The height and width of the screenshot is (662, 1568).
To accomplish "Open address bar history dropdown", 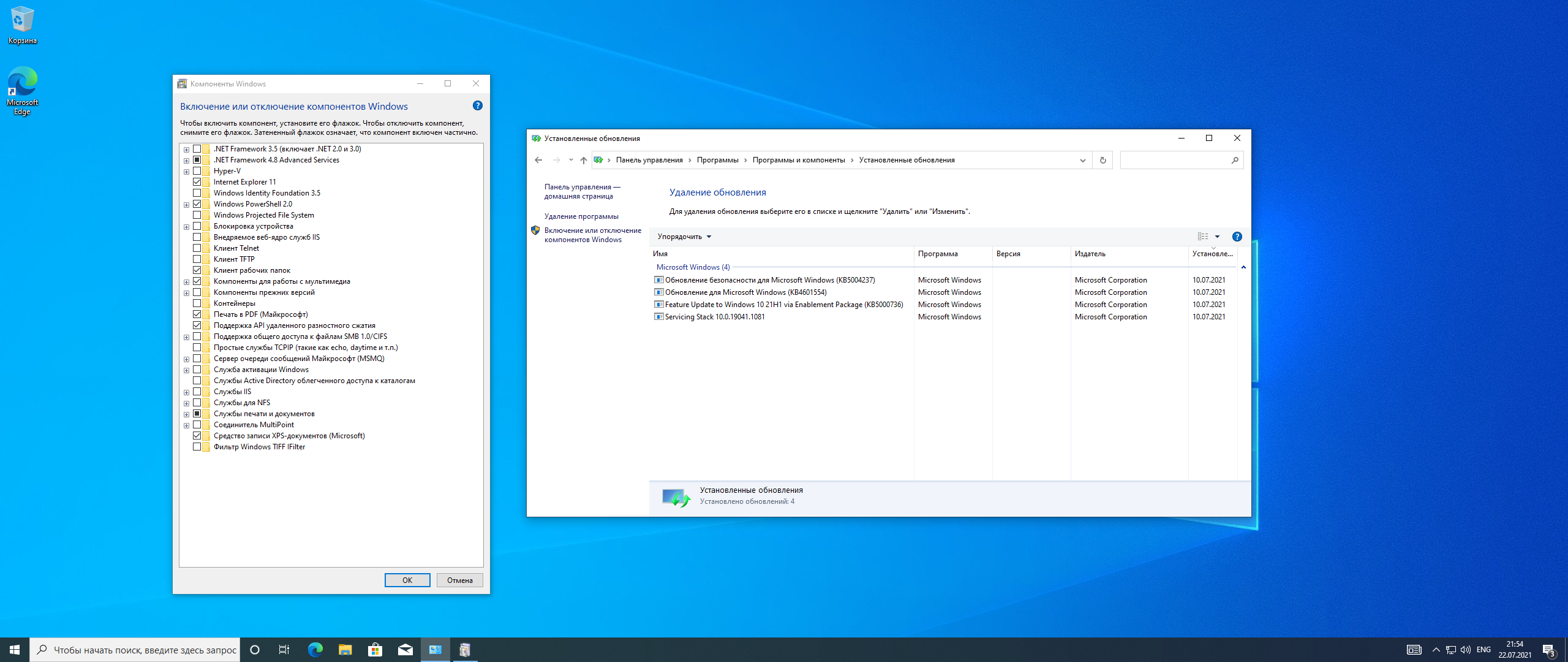I will pos(1082,160).
